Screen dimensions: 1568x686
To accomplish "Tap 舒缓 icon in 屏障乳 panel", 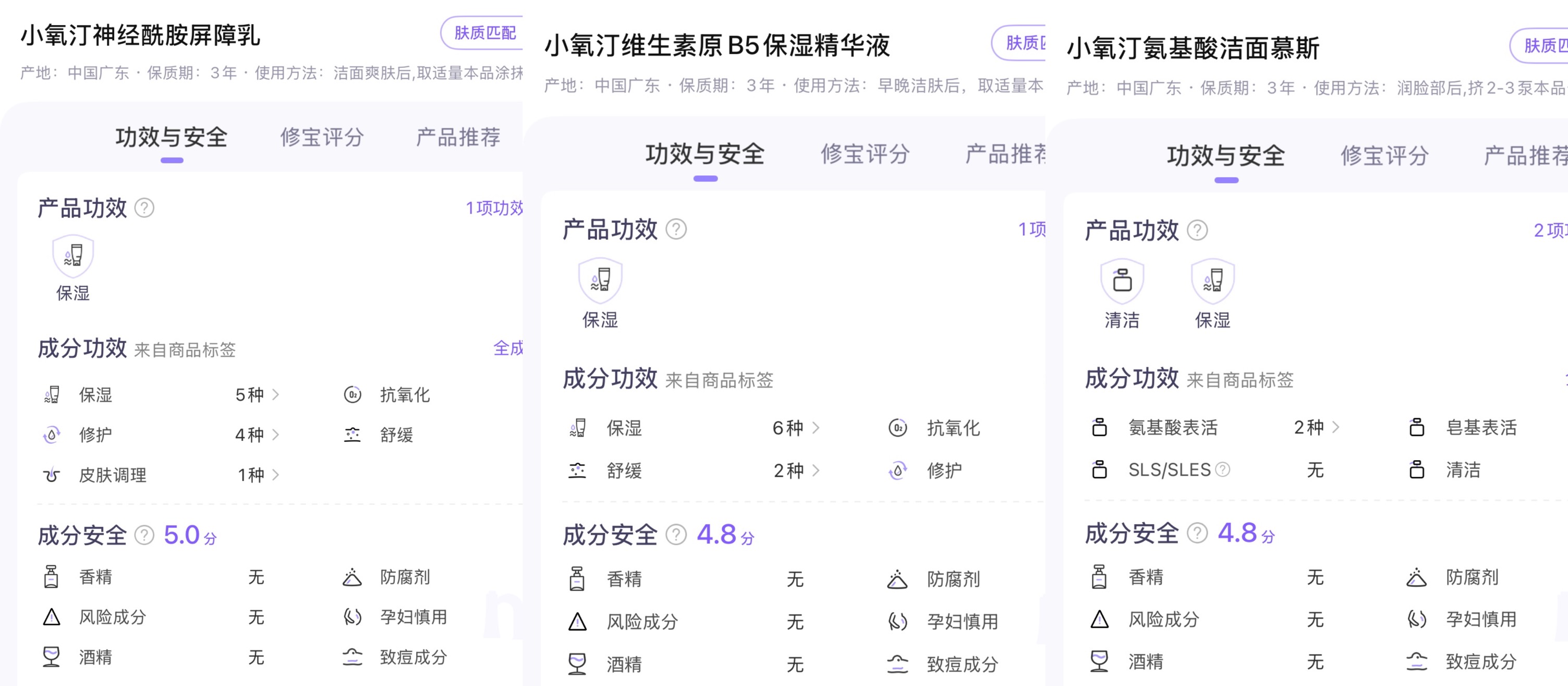I will pos(353,435).
